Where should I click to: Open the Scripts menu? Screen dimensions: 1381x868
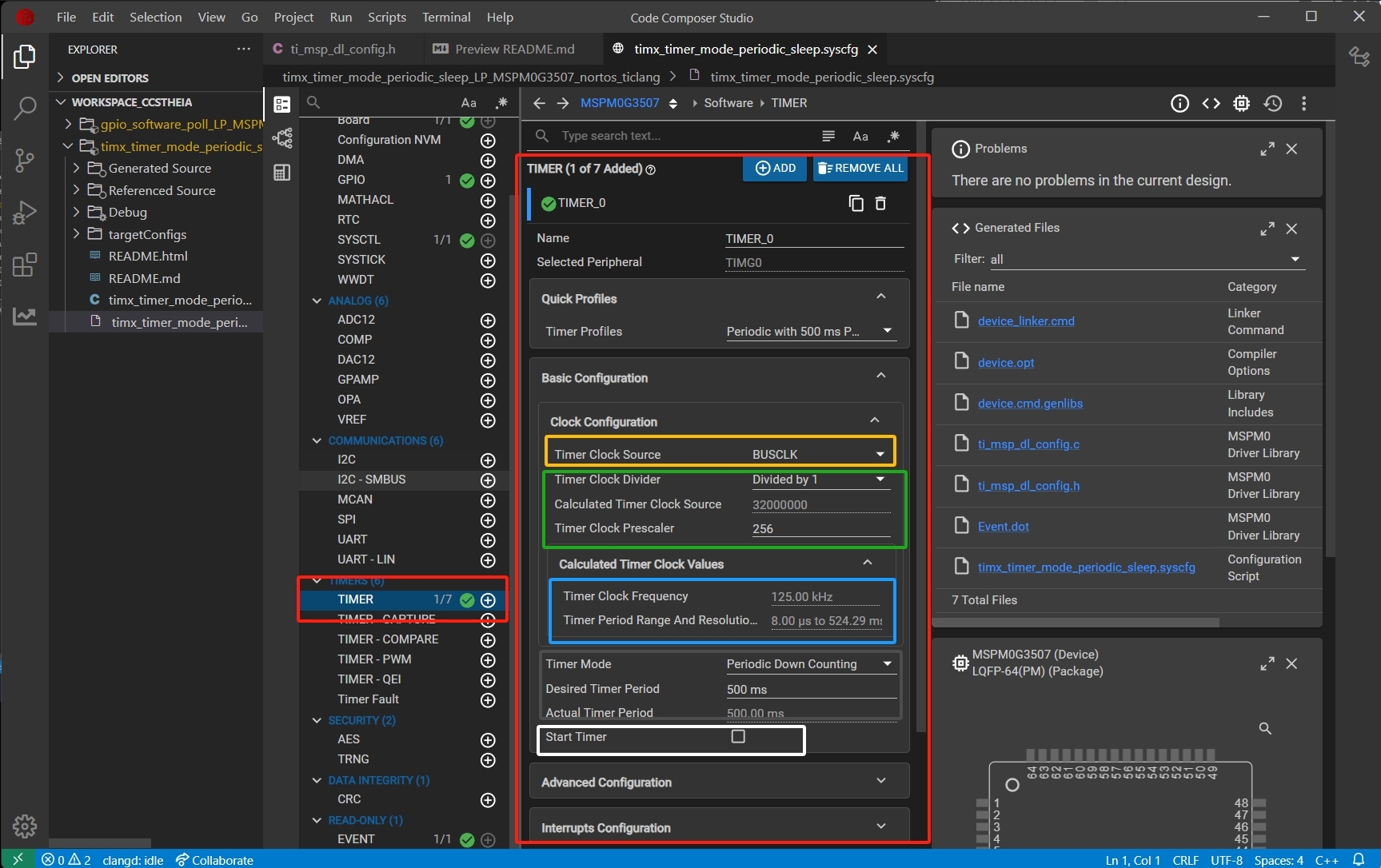click(387, 17)
